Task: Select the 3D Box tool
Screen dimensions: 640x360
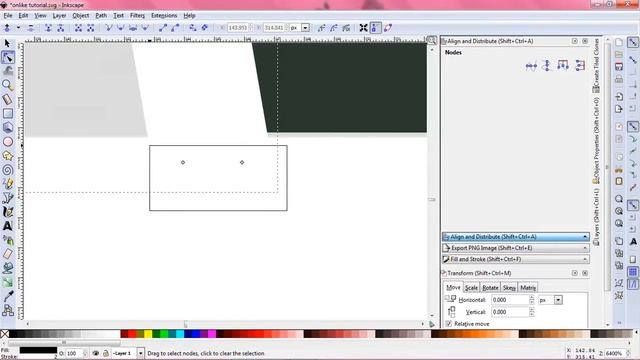Action: tap(7, 127)
